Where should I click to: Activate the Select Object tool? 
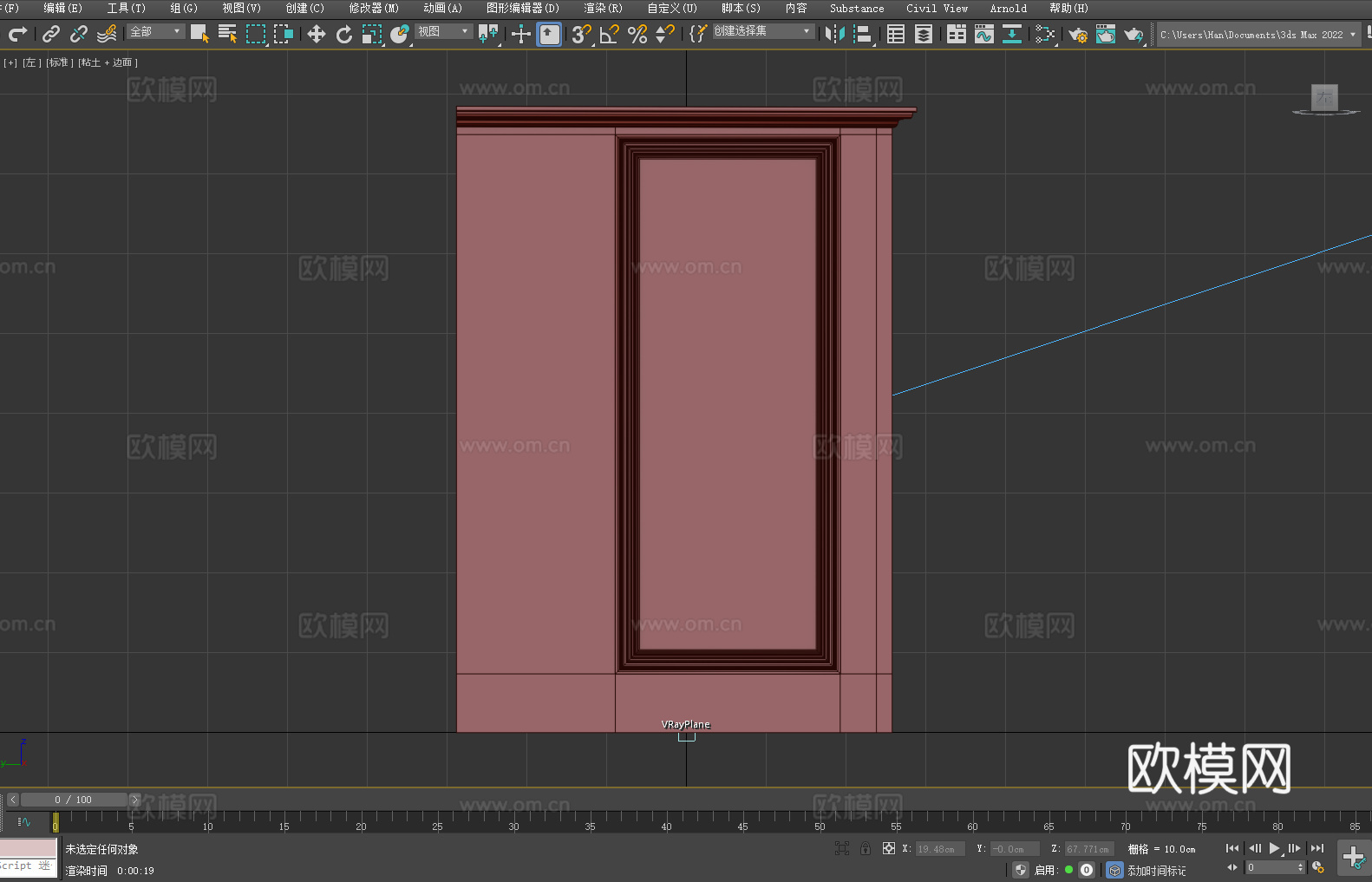click(199, 34)
